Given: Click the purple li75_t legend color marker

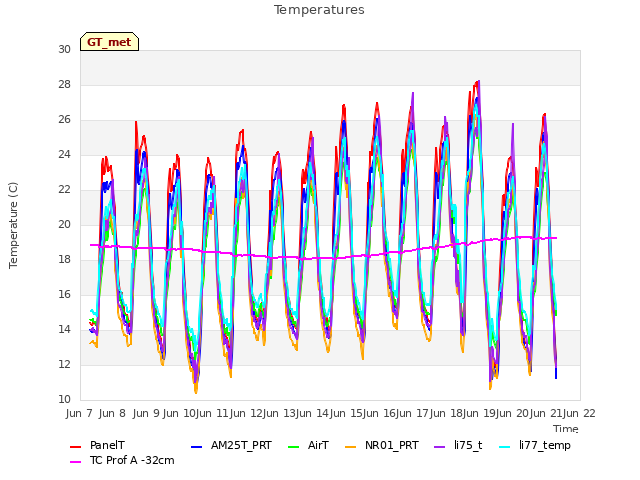Looking at the screenshot, I should pyautogui.click(x=440, y=447).
